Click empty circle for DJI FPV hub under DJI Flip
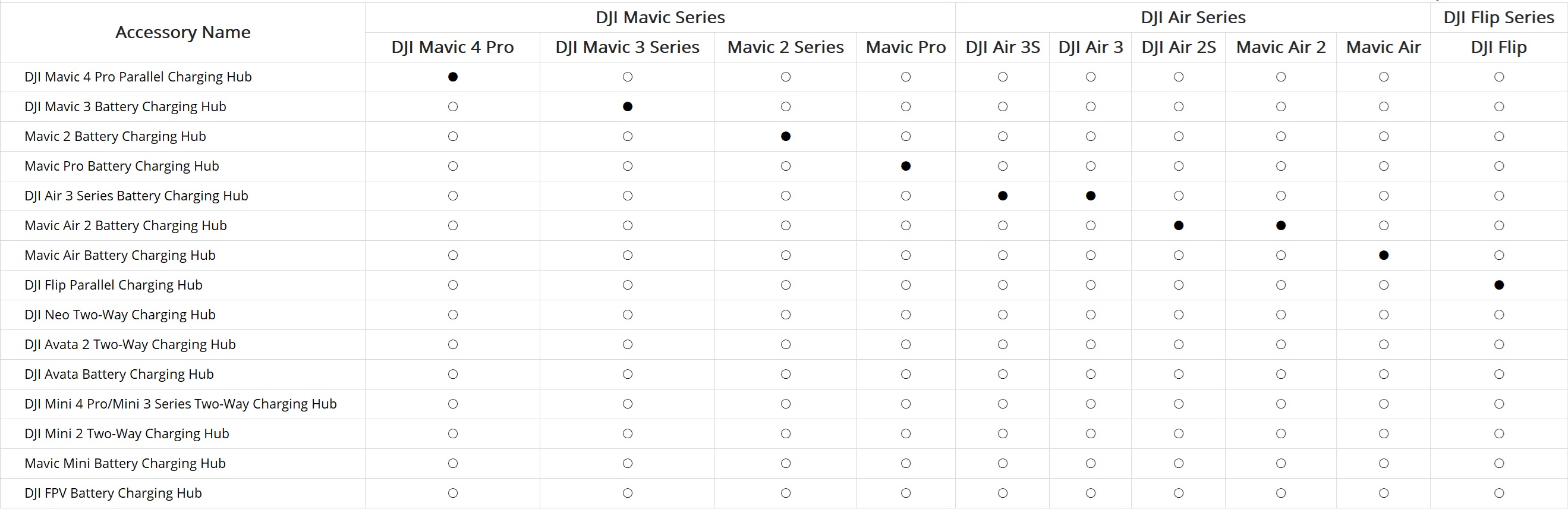The width and height of the screenshot is (1568, 509). 1499,493
